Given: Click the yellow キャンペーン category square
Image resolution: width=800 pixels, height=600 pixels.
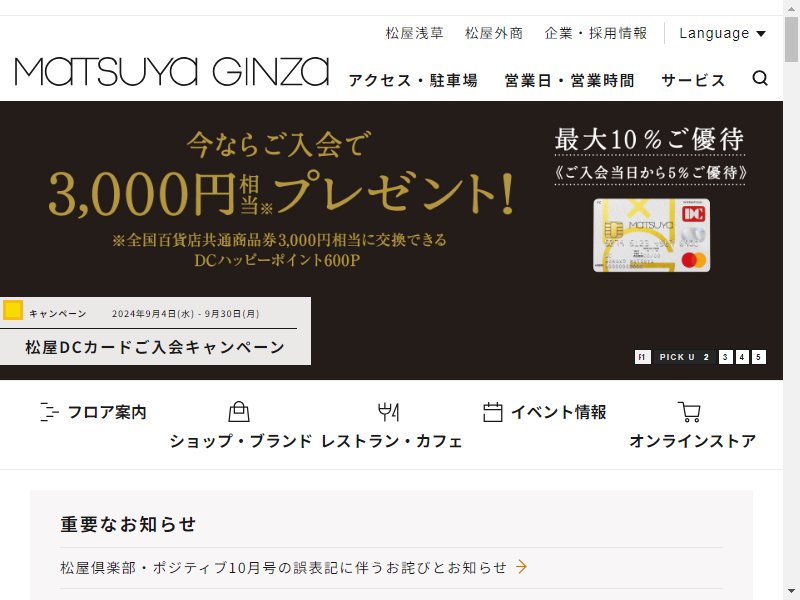Looking at the screenshot, I should click(x=13, y=310).
